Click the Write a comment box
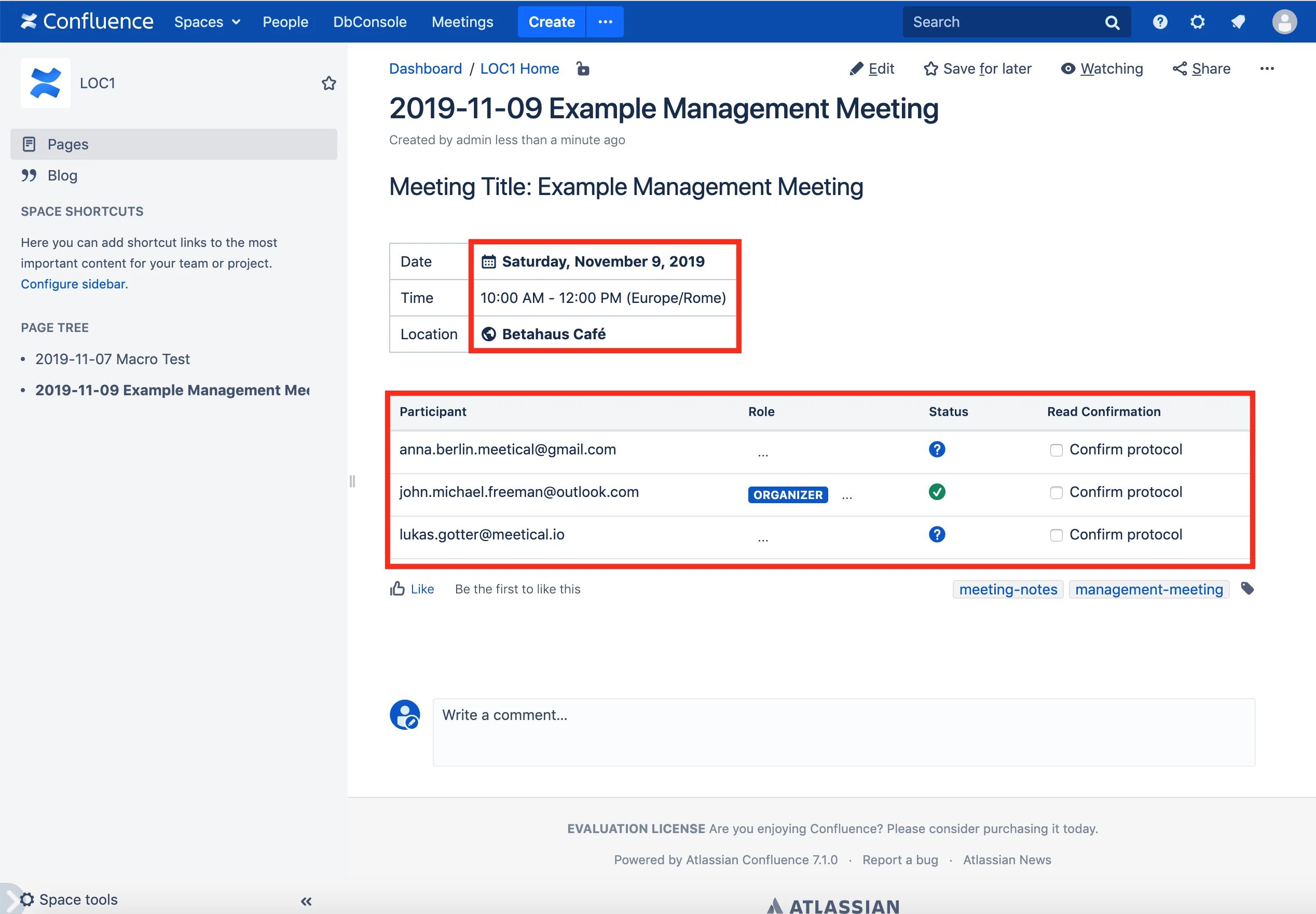Screen dimensions: 1316x914 tap(843, 732)
